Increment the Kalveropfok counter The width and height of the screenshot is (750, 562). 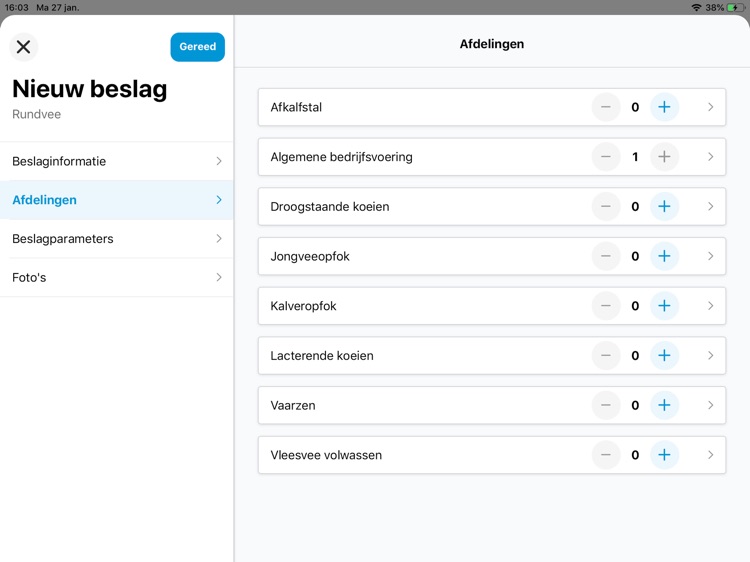[664, 306]
